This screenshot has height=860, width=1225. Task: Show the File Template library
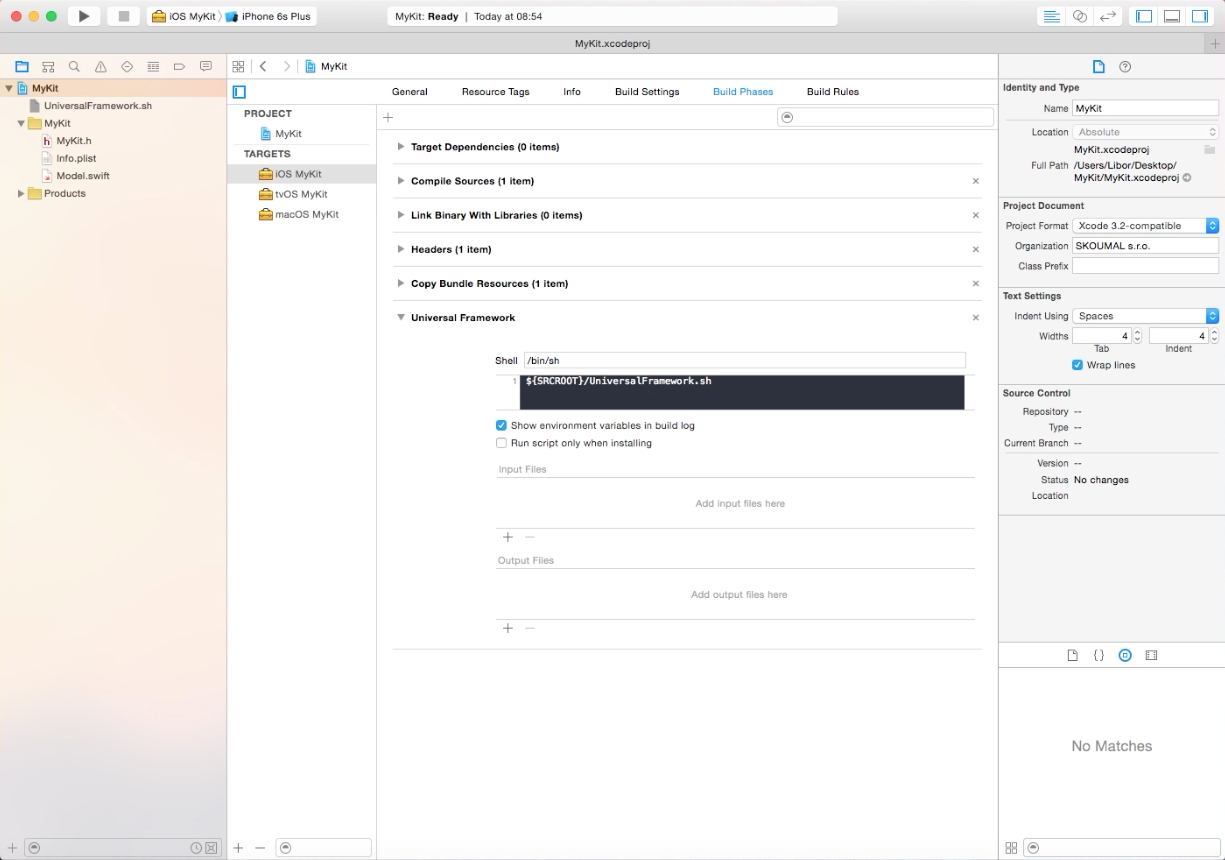point(1073,656)
